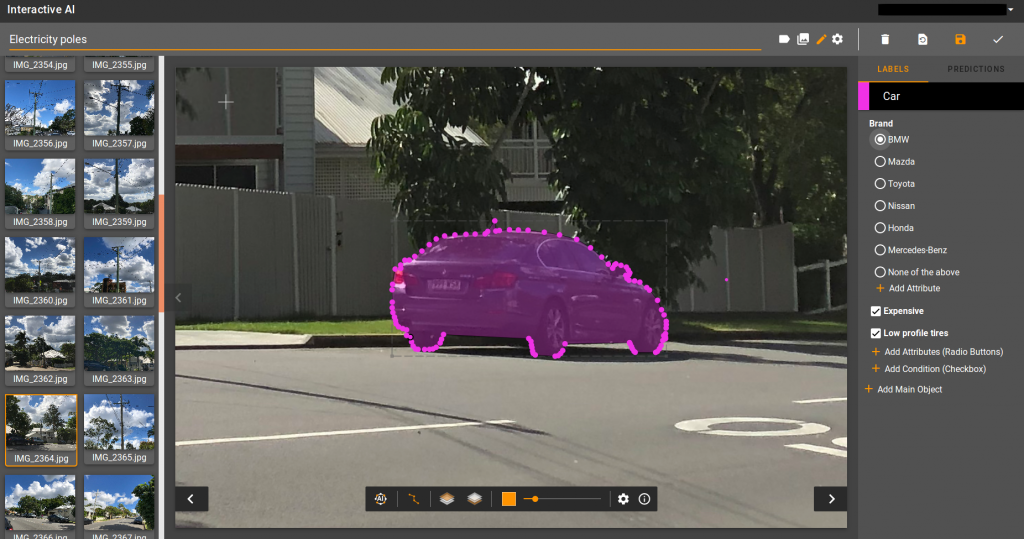The height and width of the screenshot is (539, 1024).
Task: Uncheck the Low profile tires checkbox
Action: pyautogui.click(x=876, y=333)
